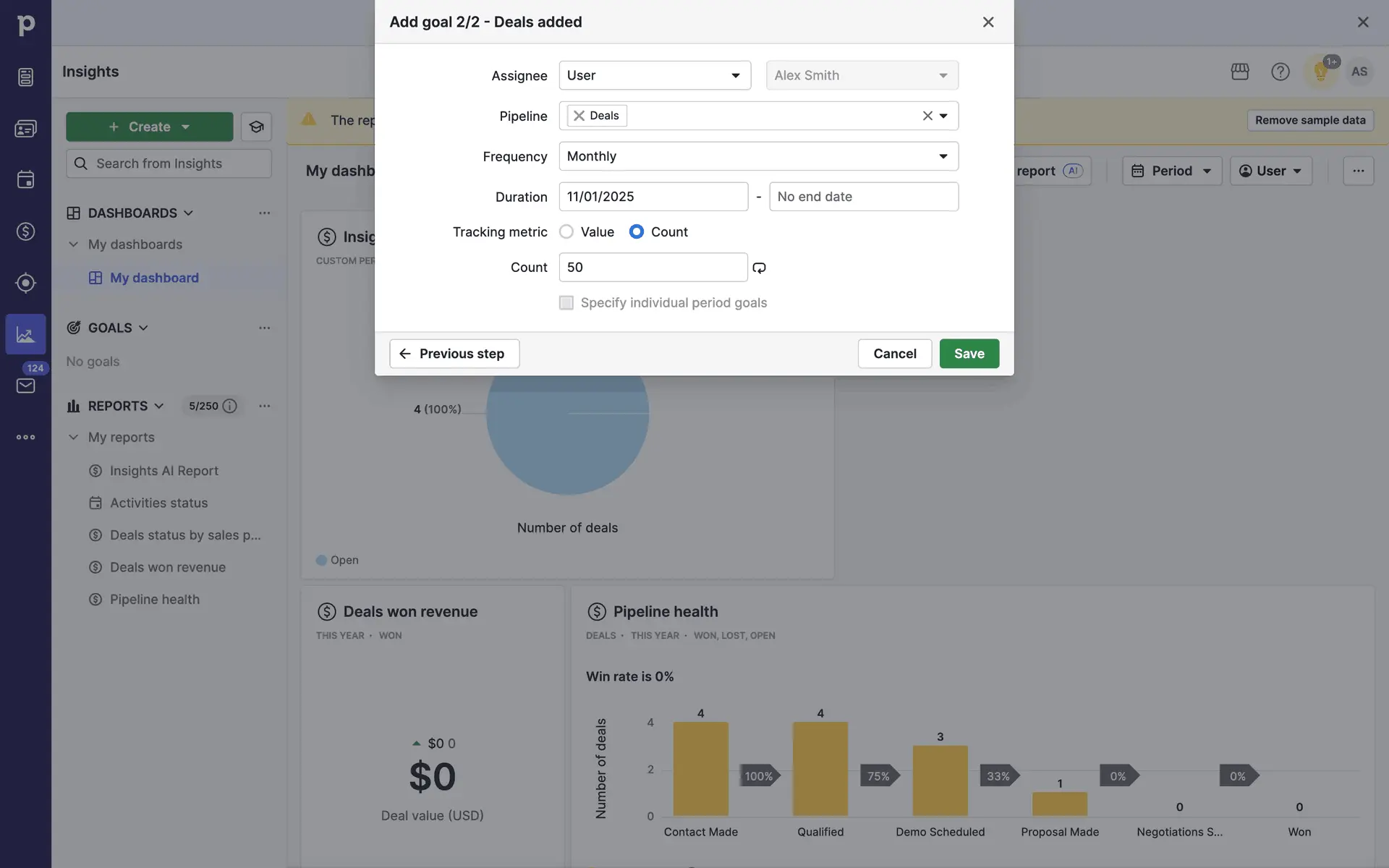Image resolution: width=1389 pixels, height=868 pixels.
Task: Open the Marketplace store icon
Action: (1239, 72)
